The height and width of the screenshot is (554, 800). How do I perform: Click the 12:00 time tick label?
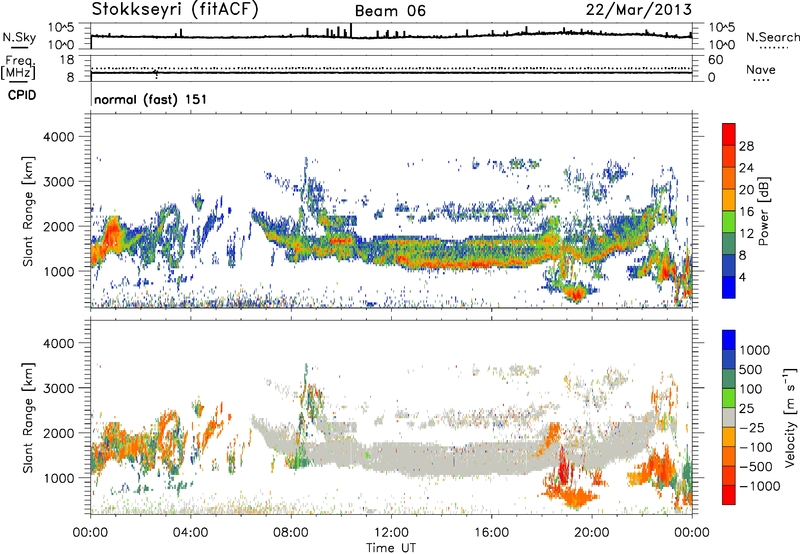tap(391, 533)
